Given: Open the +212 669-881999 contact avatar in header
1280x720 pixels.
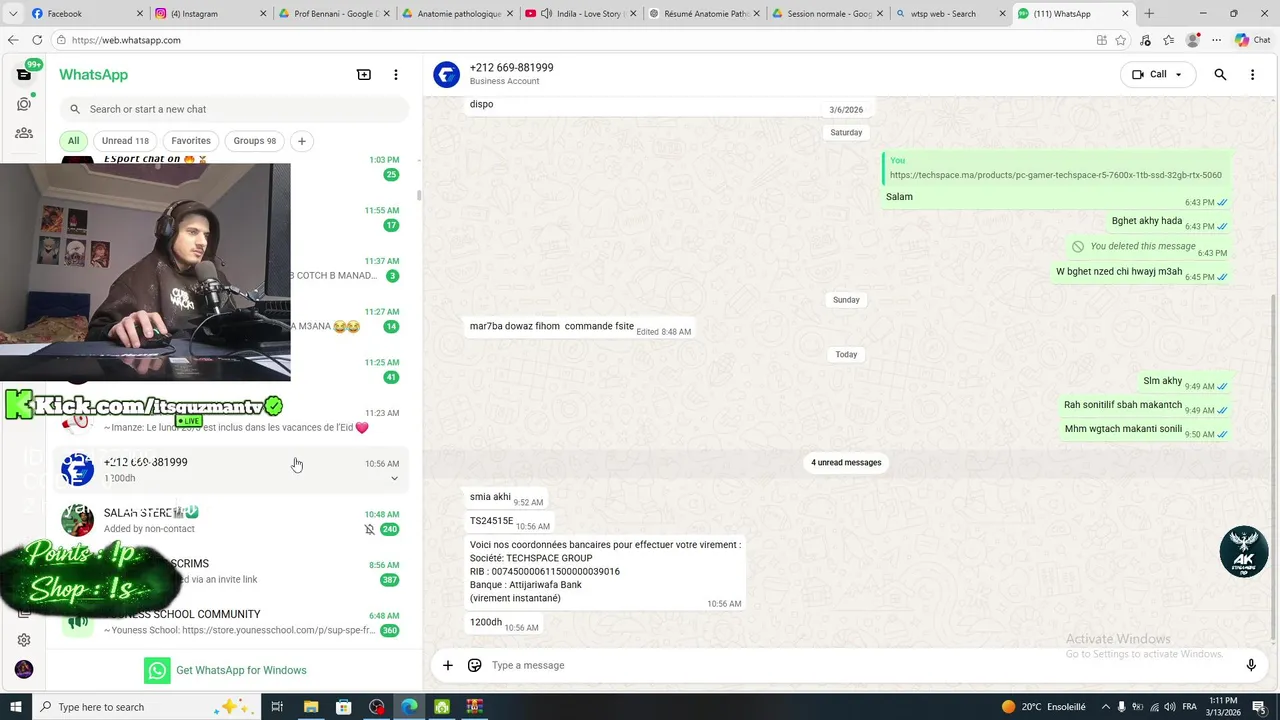Looking at the screenshot, I should pyautogui.click(x=447, y=75).
